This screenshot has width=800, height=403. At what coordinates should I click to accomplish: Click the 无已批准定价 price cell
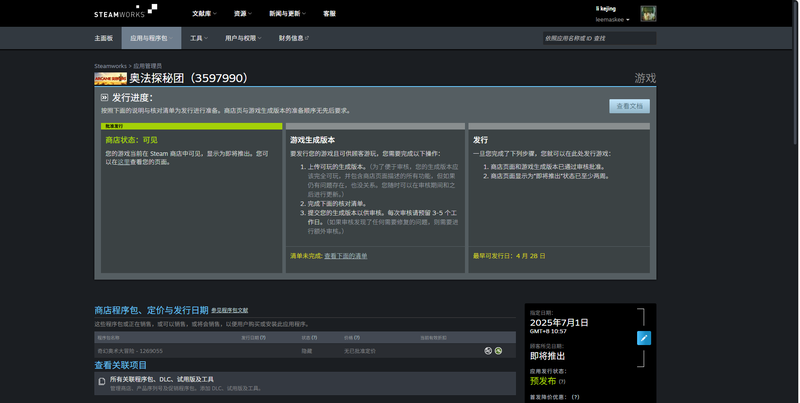click(360, 351)
